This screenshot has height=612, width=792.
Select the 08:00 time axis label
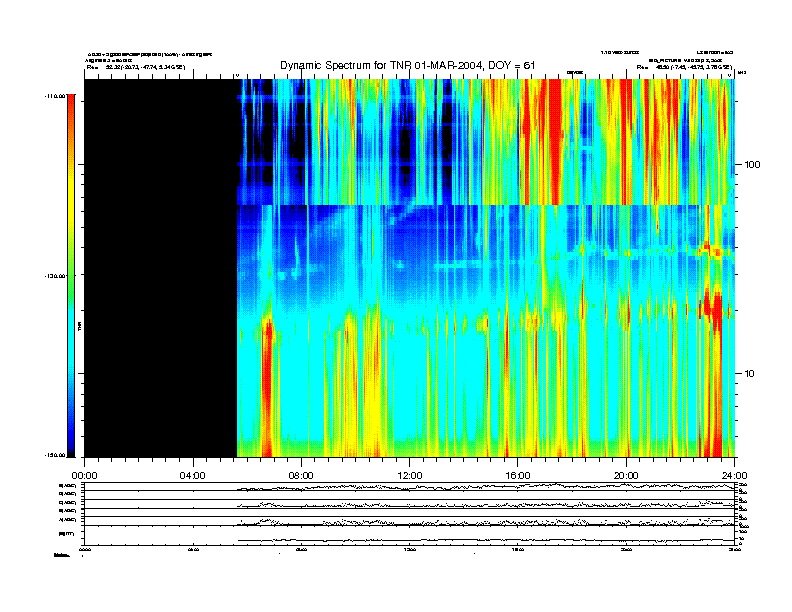301,476
